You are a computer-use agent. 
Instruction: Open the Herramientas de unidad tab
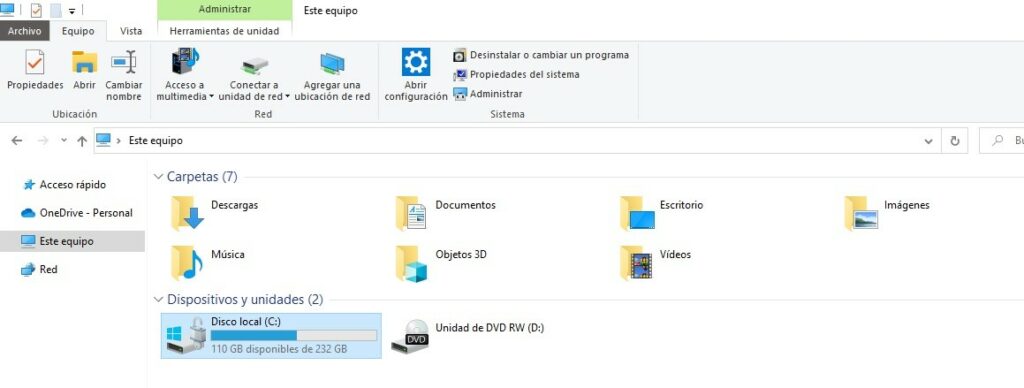click(224, 31)
